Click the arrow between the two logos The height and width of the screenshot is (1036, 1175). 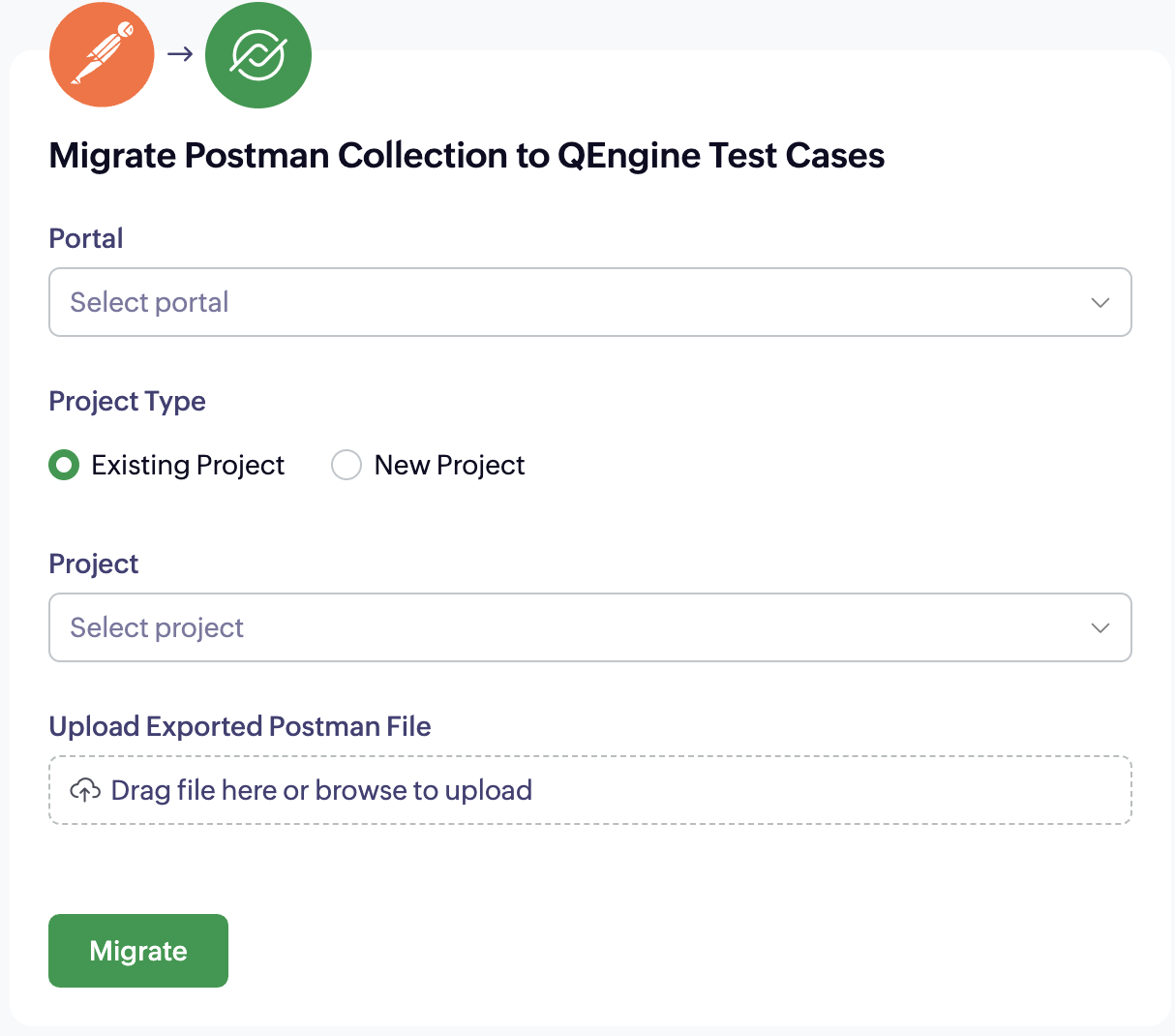(x=180, y=54)
